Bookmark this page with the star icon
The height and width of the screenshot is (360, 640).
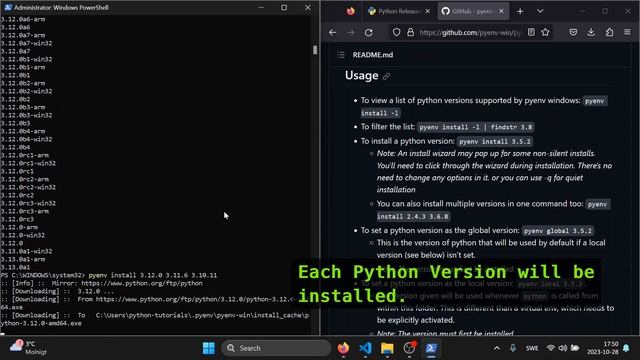tap(545, 32)
